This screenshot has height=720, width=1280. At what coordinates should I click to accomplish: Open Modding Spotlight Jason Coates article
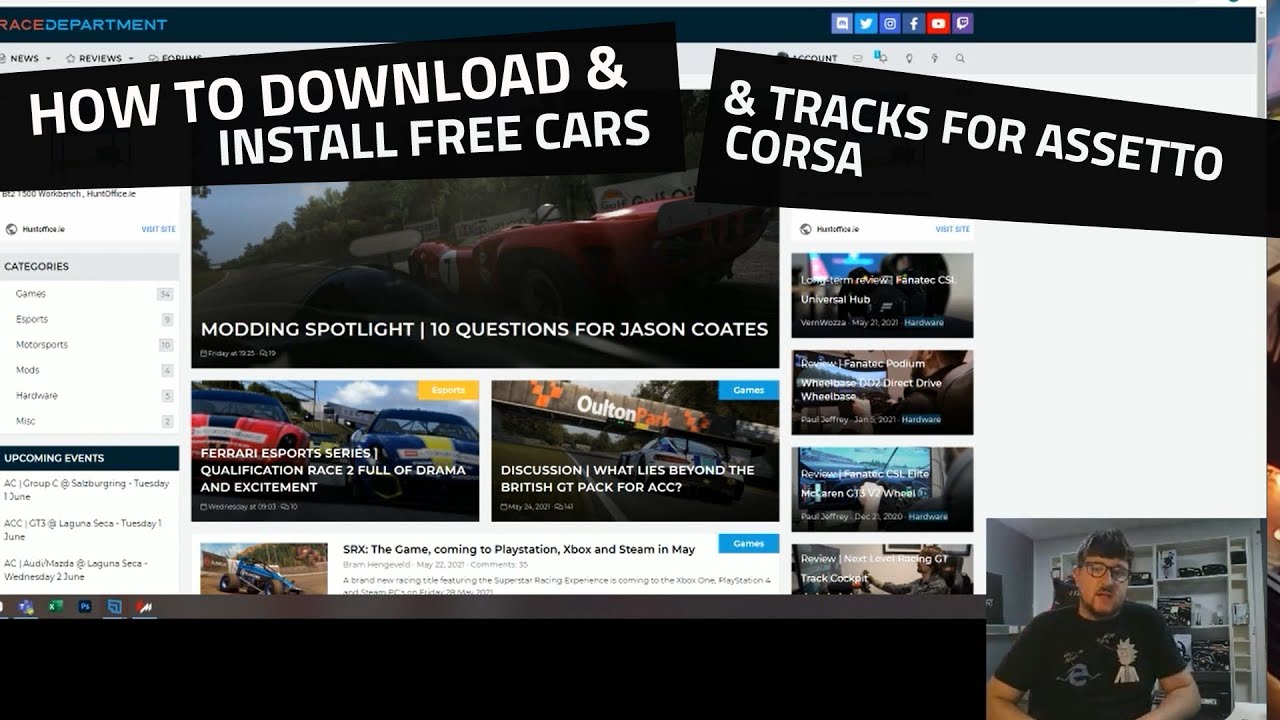point(484,329)
